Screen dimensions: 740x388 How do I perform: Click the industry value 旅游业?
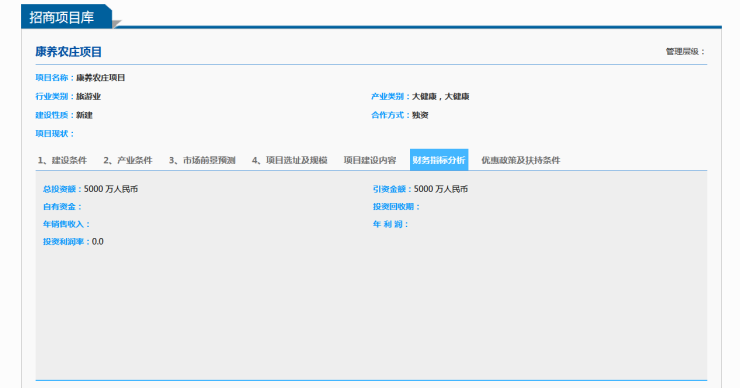[x=88, y=97]
